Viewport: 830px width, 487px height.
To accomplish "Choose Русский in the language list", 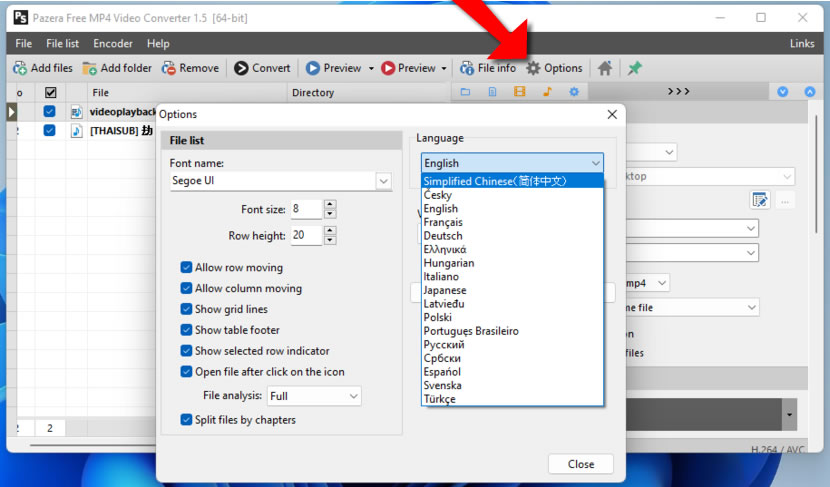I will click(x=512, y=345).
